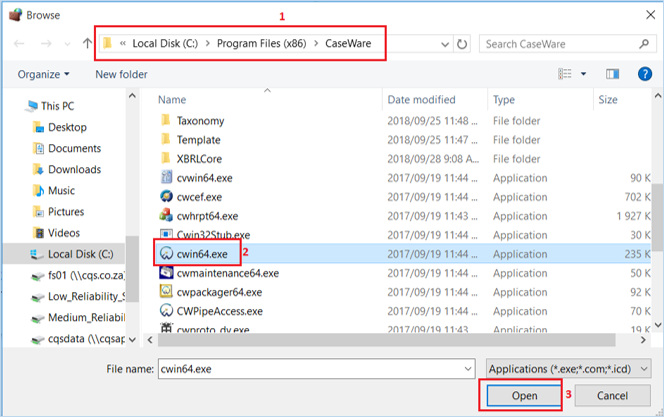This screenshot has width=664, height=417.
Task: Click the Search CaseWare input field
Action: click(x=565, y=44)
